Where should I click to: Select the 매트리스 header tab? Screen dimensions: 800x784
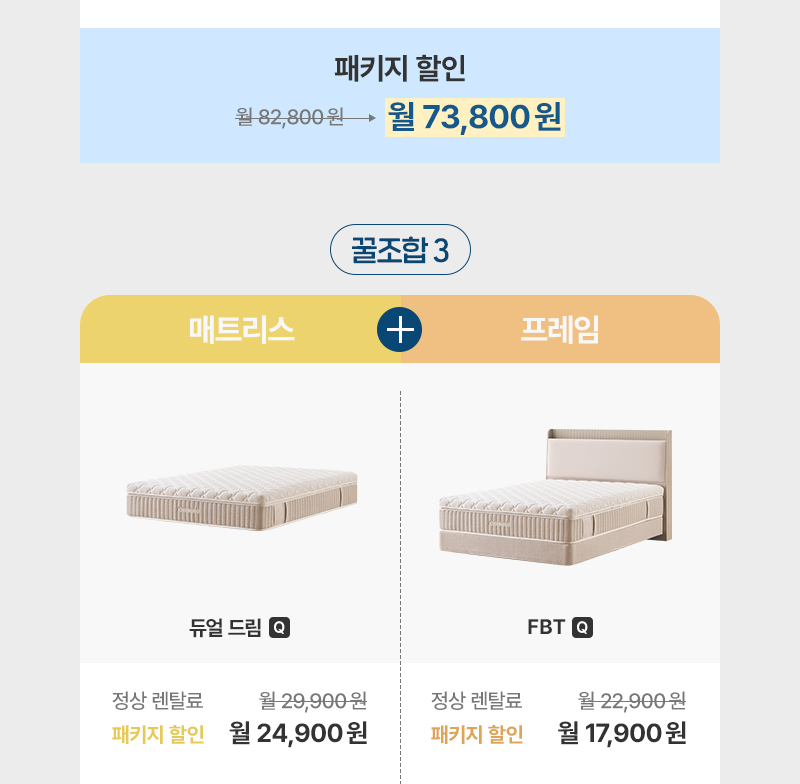(x=242, y=329)
